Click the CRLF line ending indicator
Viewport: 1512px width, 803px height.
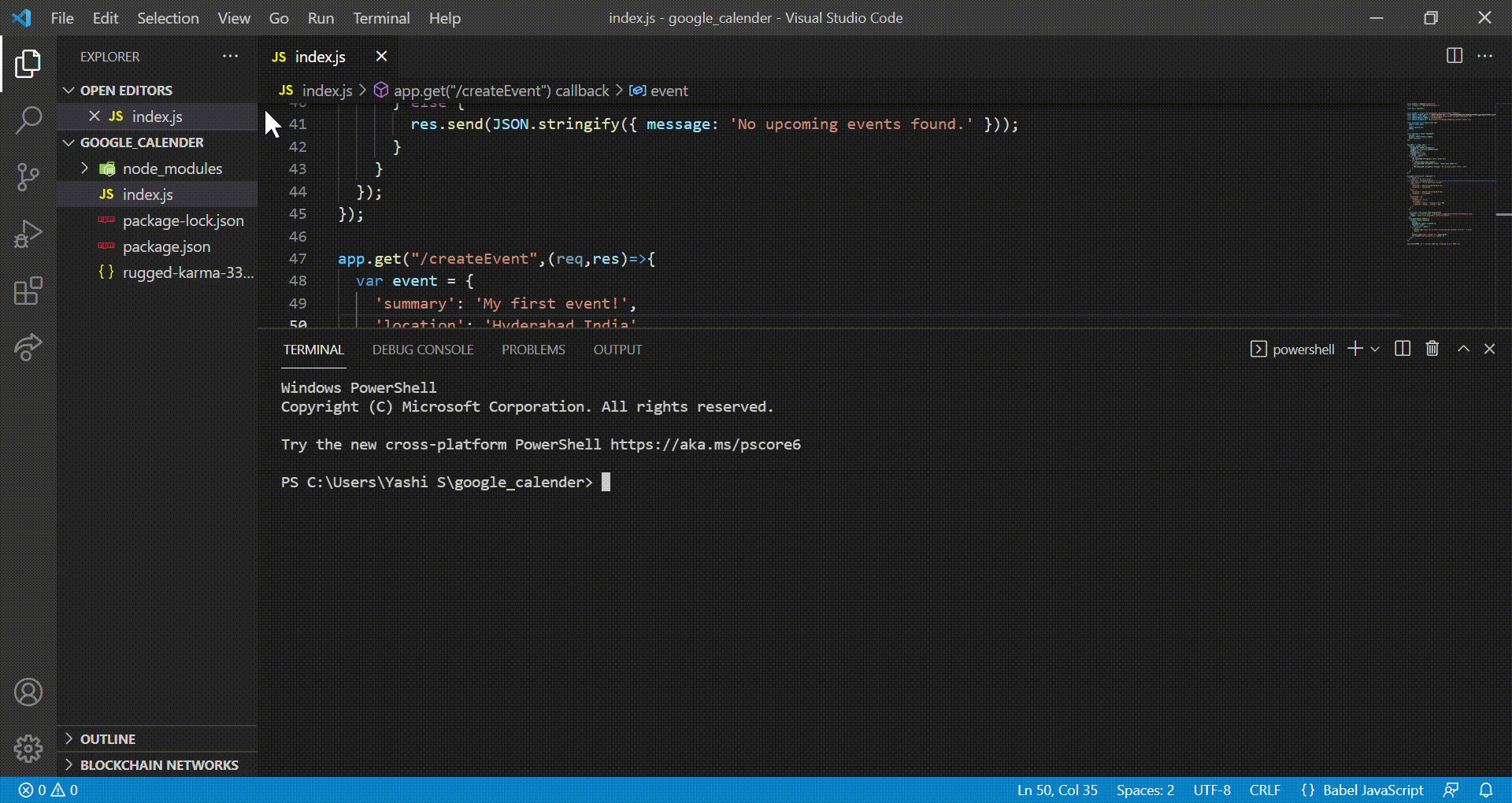(x=1265, y=790)
